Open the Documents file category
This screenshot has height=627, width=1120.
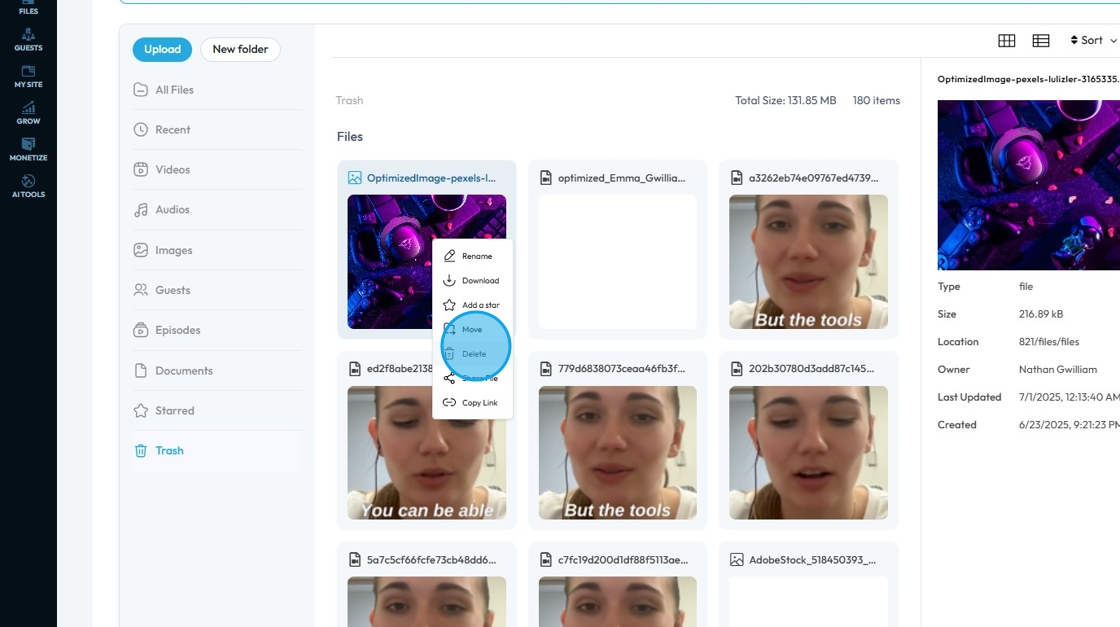pyautogui.click(x=217, y=371)
